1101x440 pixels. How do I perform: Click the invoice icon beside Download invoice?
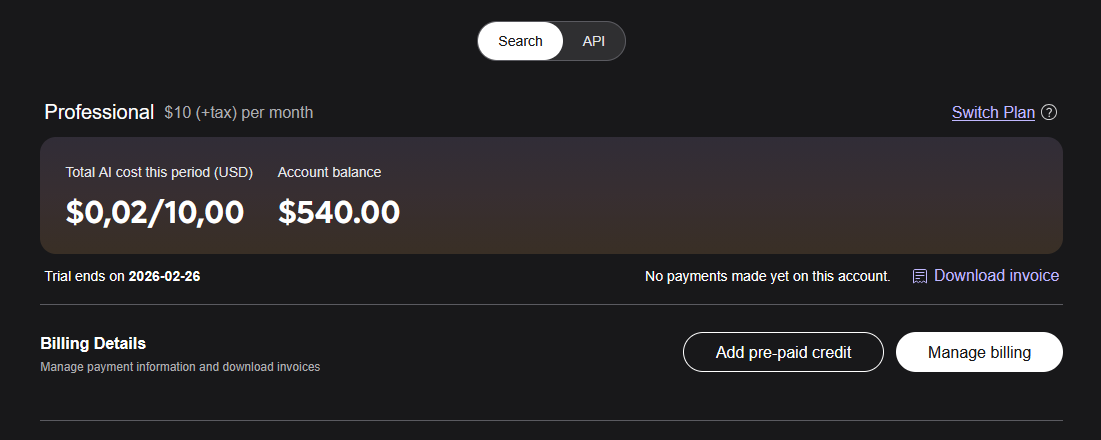coord(920,276)
